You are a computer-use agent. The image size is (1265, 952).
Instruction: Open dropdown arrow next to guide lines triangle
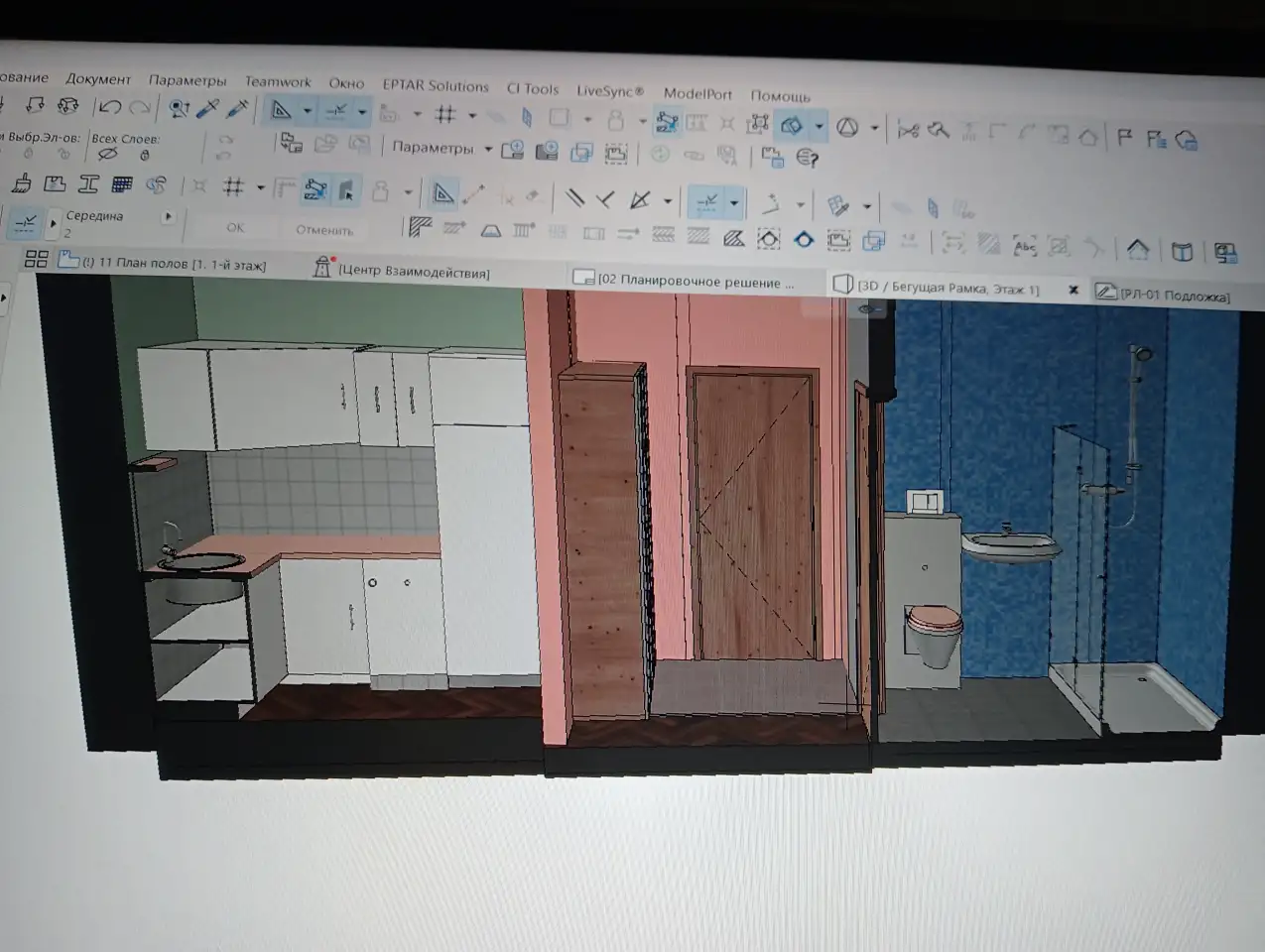(308, 111)
